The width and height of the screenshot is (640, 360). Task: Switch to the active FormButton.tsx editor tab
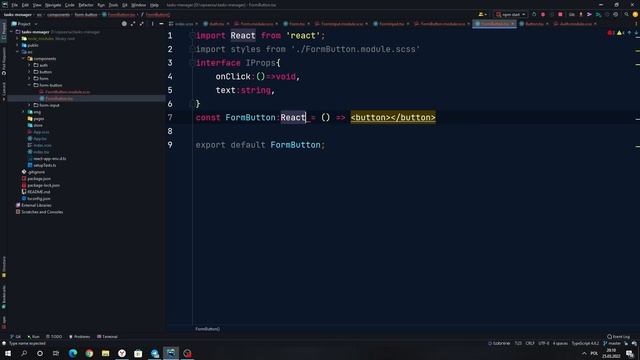495,24
